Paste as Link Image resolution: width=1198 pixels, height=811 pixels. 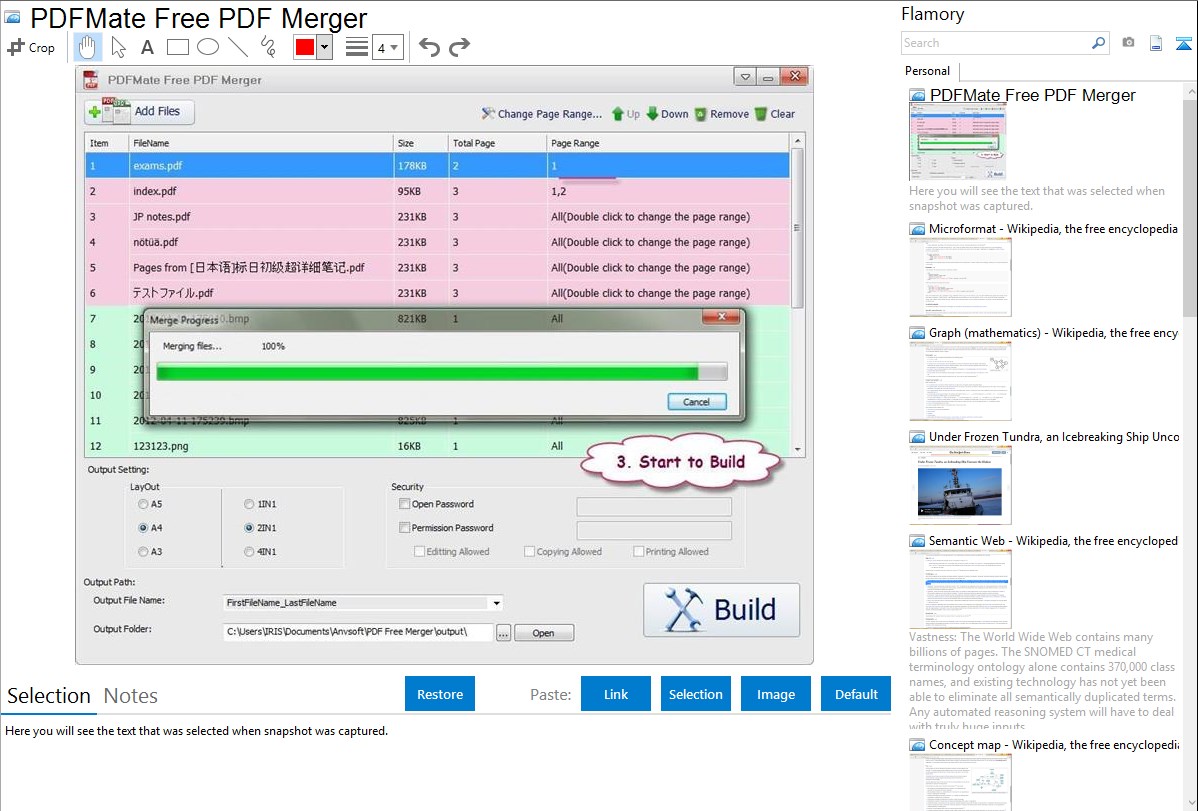point(616,694)
